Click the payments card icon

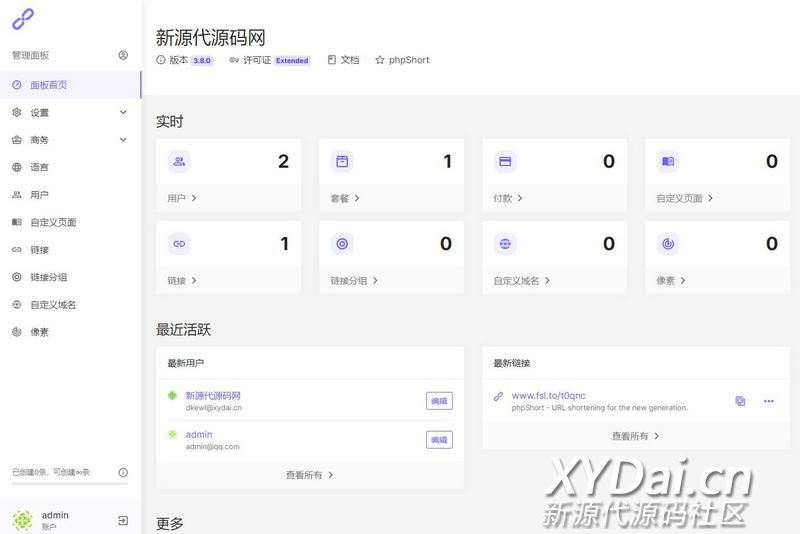[x=505, y=161]
